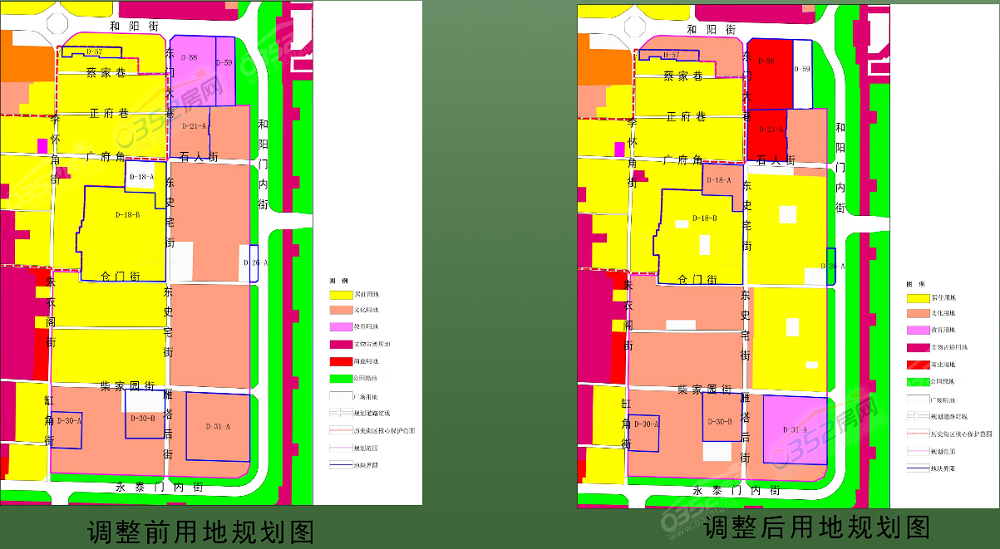1000x549 pixels.
Task: Click the white D-59 parcel on right map
Action: [x=804, y=72]
